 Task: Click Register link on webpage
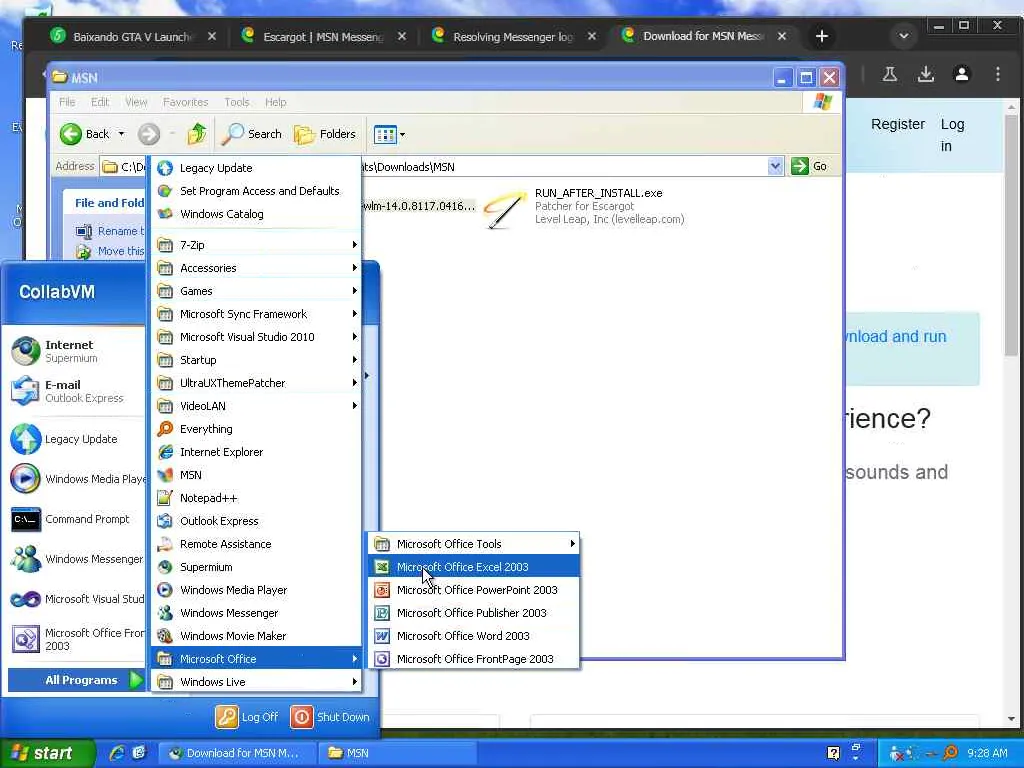898,124
